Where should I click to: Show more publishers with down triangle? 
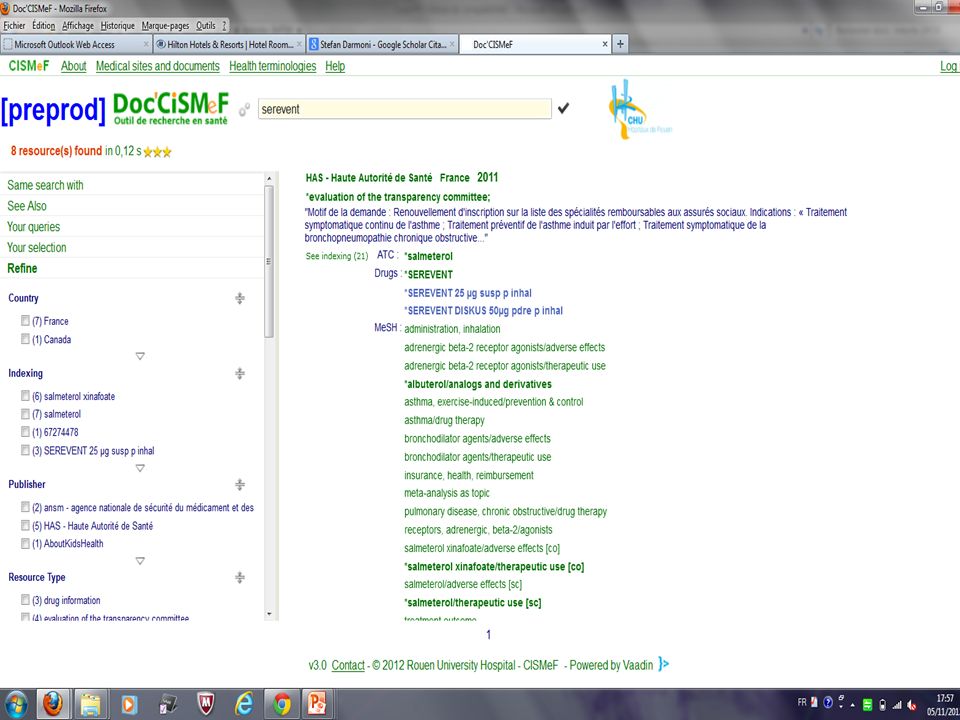[140, 560]
